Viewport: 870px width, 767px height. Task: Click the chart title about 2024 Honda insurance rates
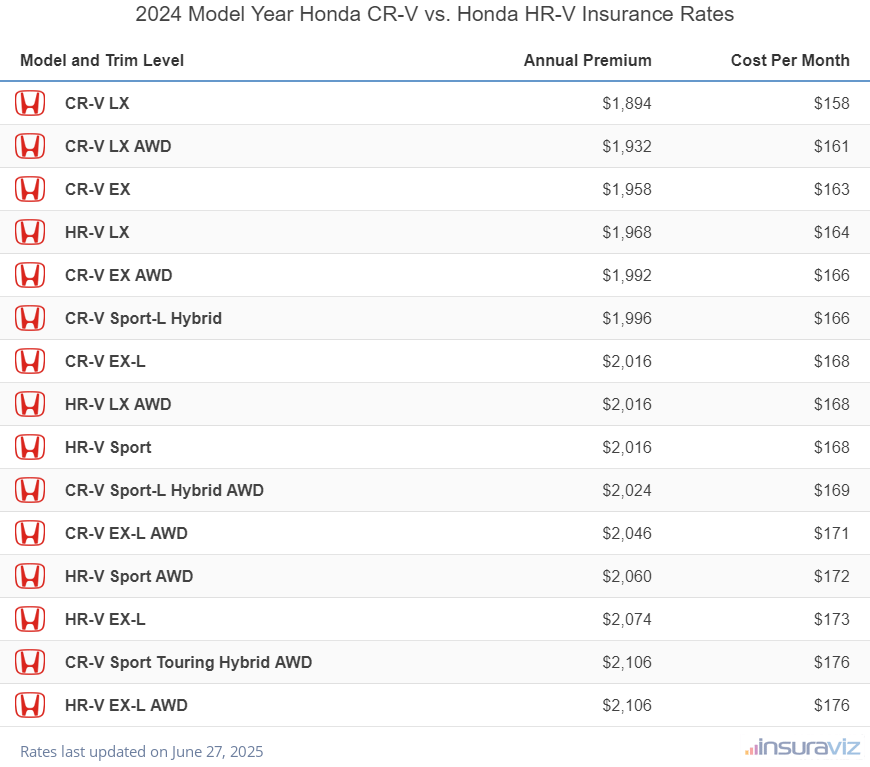point(434,14)
